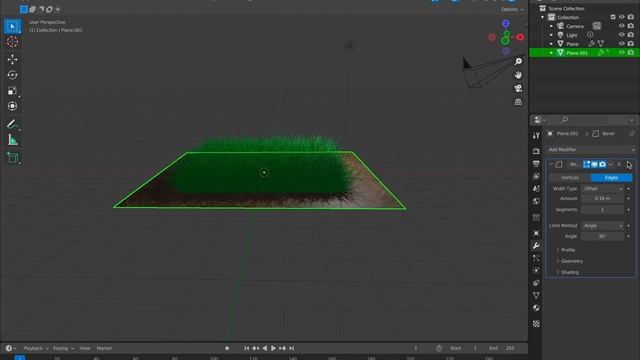Open the Playback menu

point(36,349)
